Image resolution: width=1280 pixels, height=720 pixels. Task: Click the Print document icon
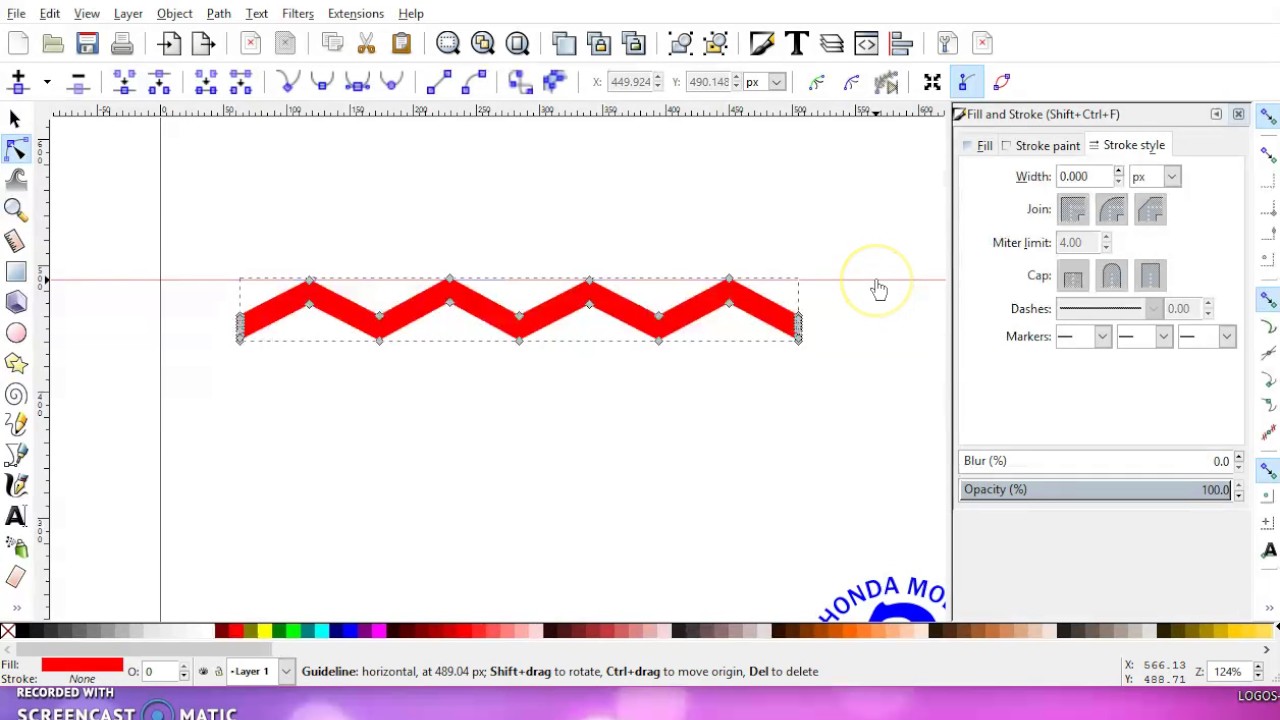click(x=122, y=43)
